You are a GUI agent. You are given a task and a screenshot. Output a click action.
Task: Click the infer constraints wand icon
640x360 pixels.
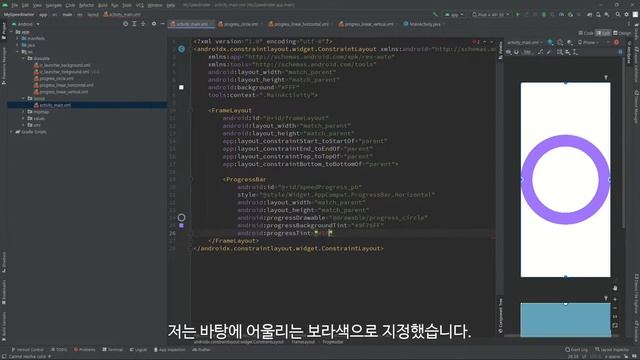[549, 52]
